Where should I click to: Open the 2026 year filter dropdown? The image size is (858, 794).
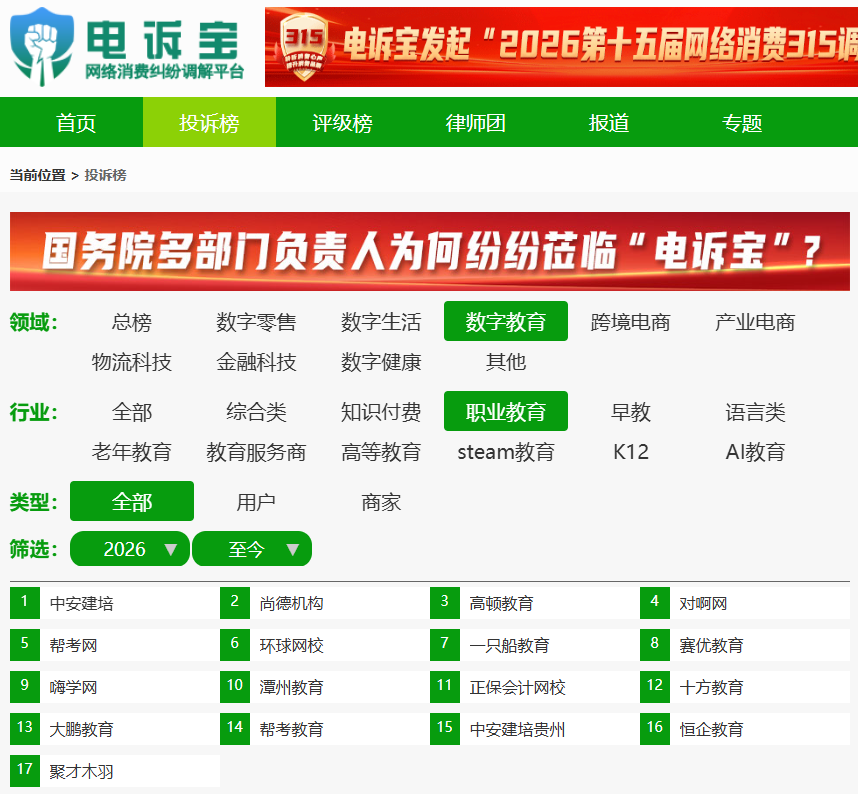coord(130,549)
